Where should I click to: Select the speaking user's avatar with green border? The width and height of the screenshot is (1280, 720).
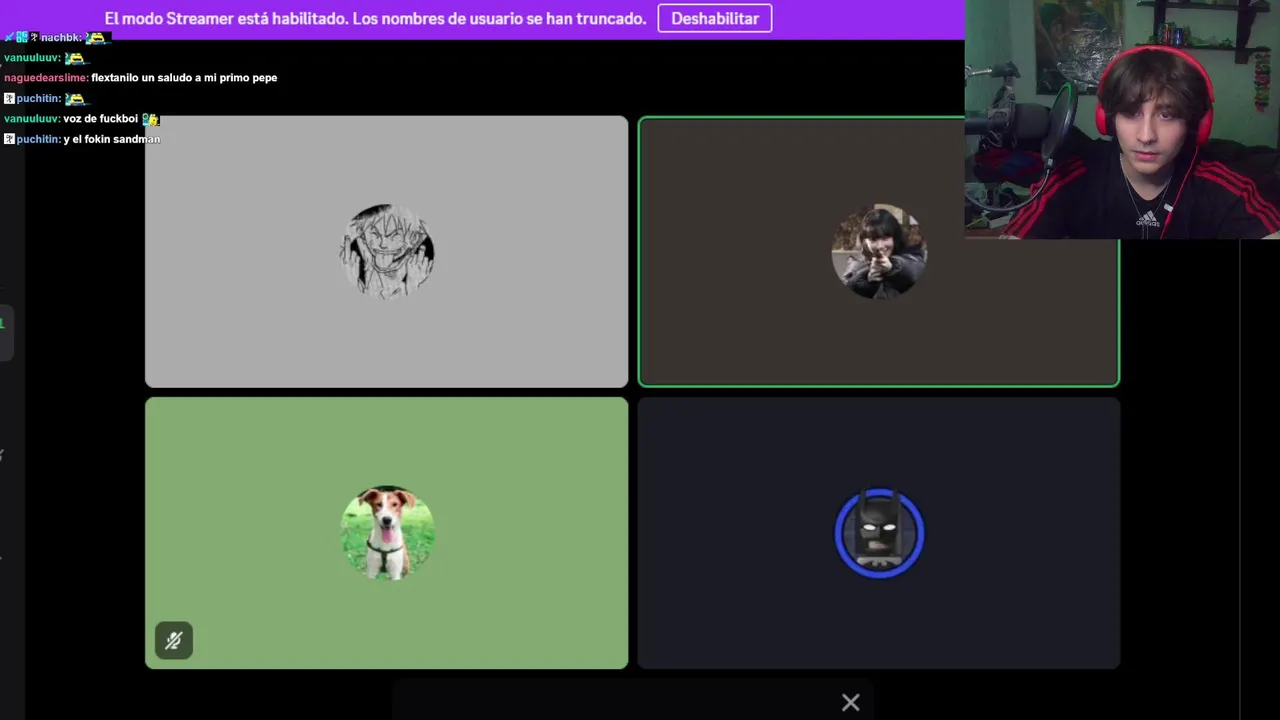pos(879,251)
